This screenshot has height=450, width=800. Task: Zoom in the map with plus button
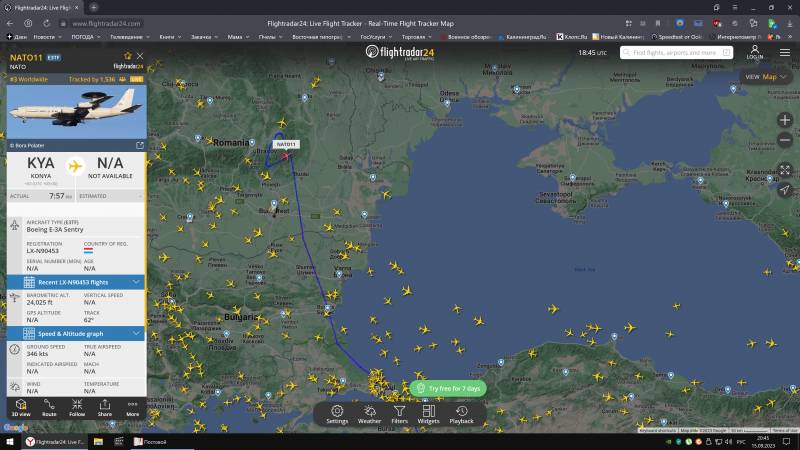785,120
